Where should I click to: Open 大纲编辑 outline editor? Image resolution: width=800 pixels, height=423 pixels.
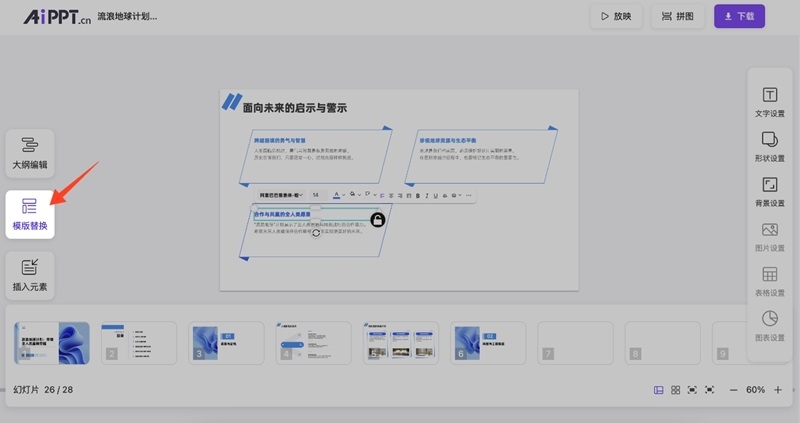[30, 153]
